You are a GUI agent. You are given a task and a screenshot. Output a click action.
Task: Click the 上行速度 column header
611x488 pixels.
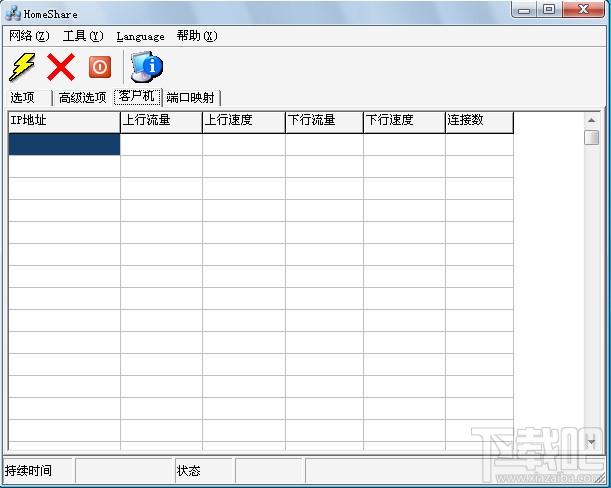[x=244, y=122]
